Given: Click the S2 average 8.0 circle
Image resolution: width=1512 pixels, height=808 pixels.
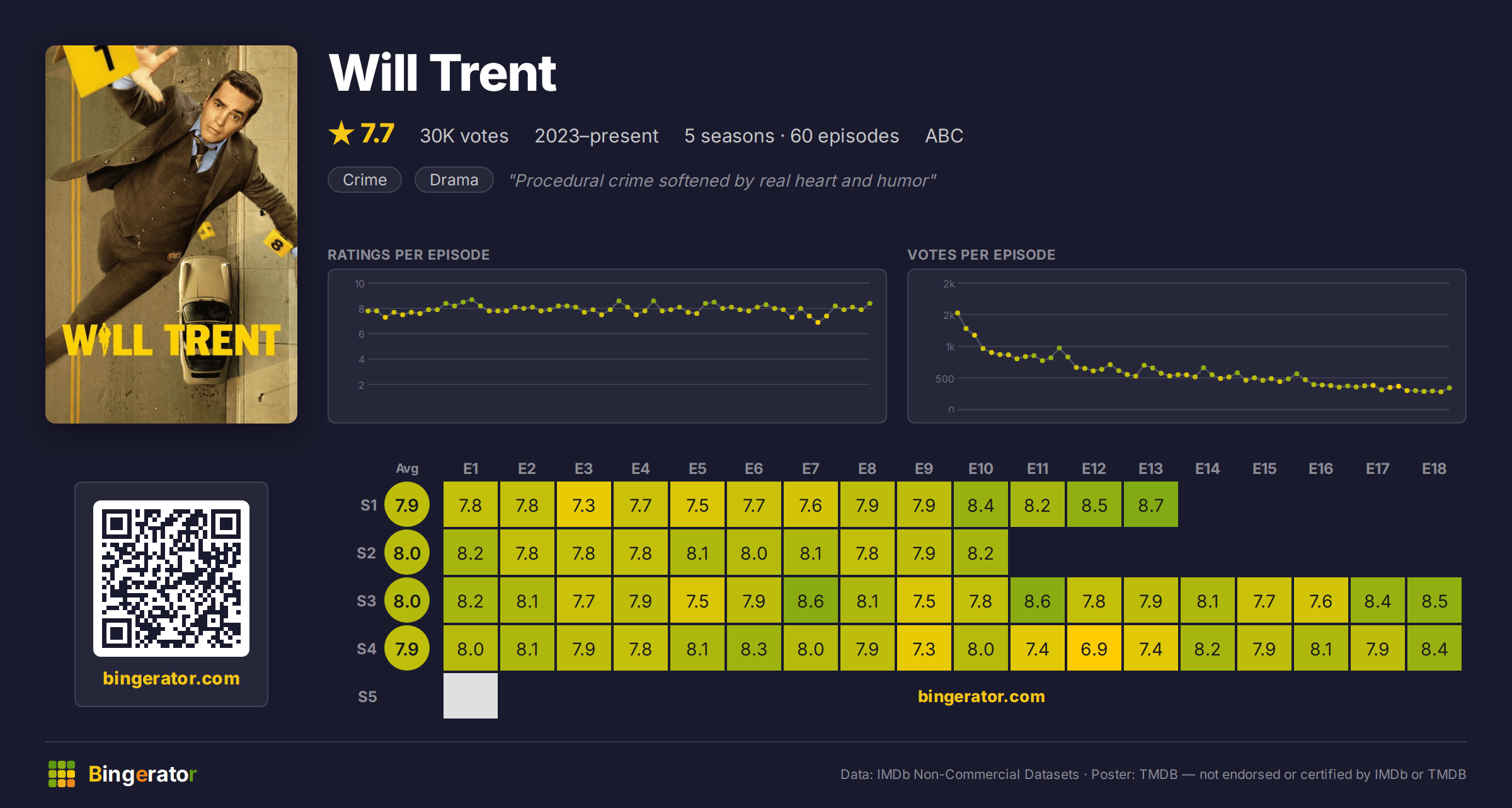Looking at the screenshot, I should (x=407, y=553).
